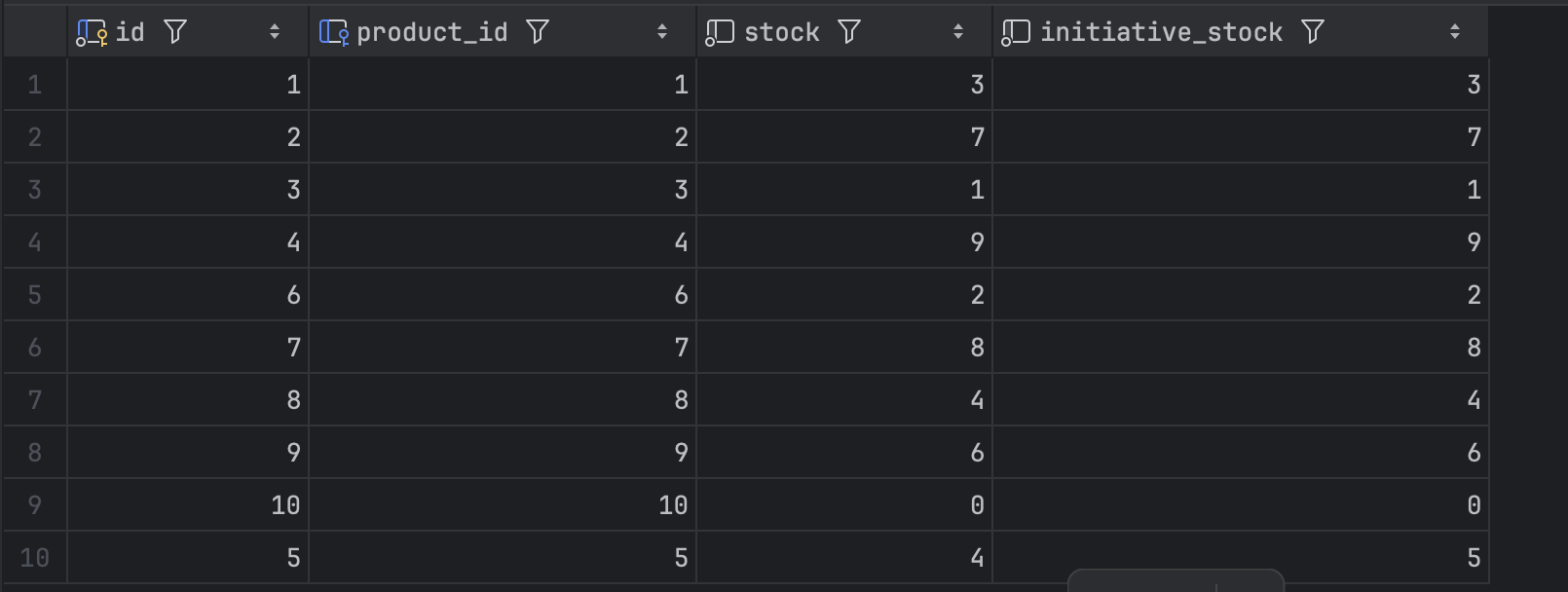Click the product_id column foreign key icon
1568x592 pixels.
point(334,32)
